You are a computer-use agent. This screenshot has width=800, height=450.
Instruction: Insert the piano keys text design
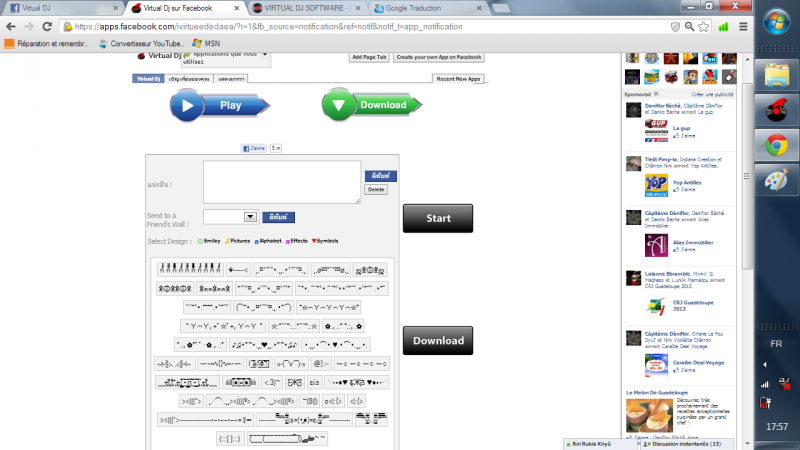click(x=190, y=269)
